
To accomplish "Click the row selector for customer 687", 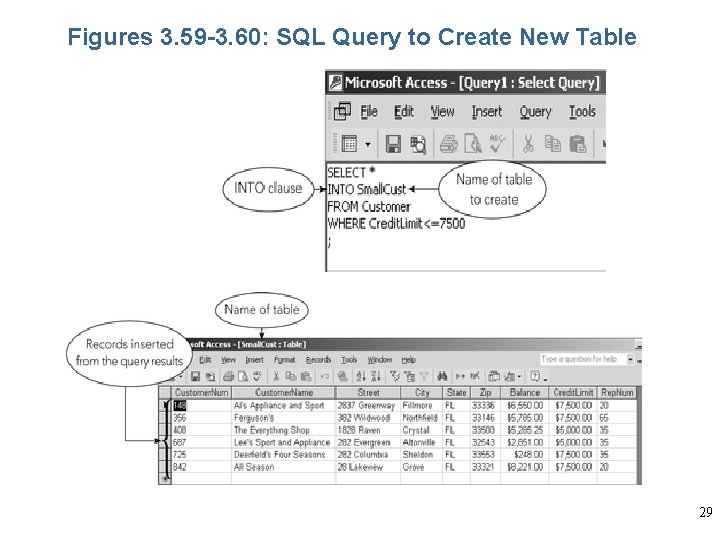I will (x=164, y=442).
